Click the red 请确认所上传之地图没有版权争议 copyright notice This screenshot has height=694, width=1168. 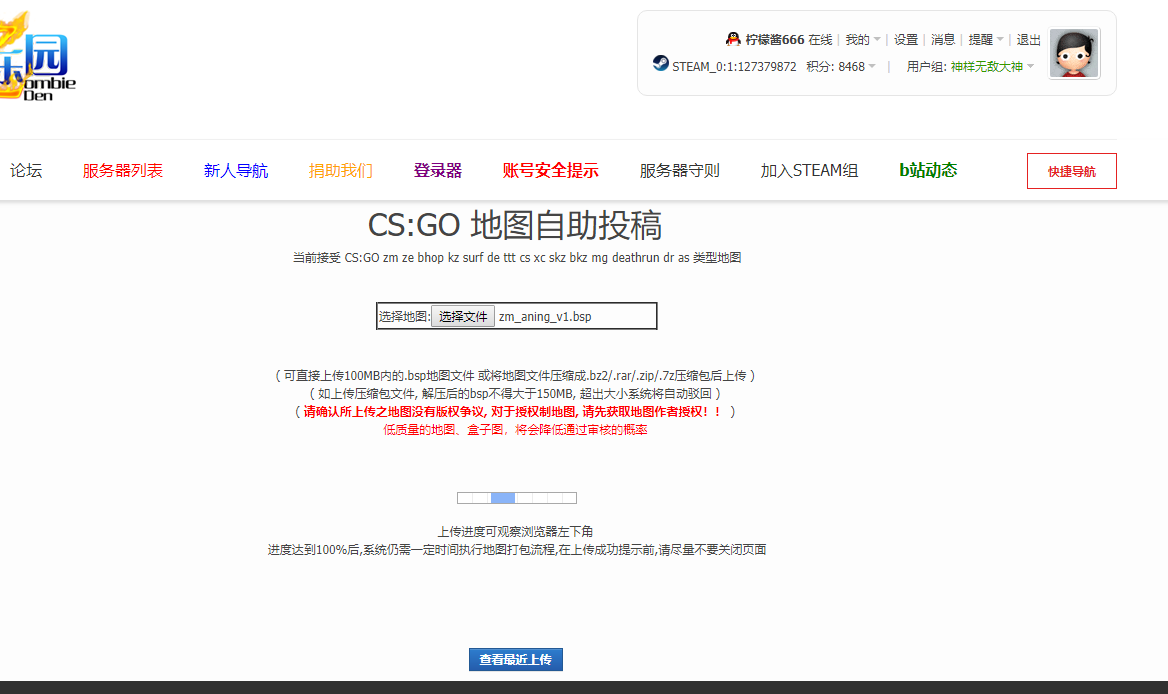512,412
